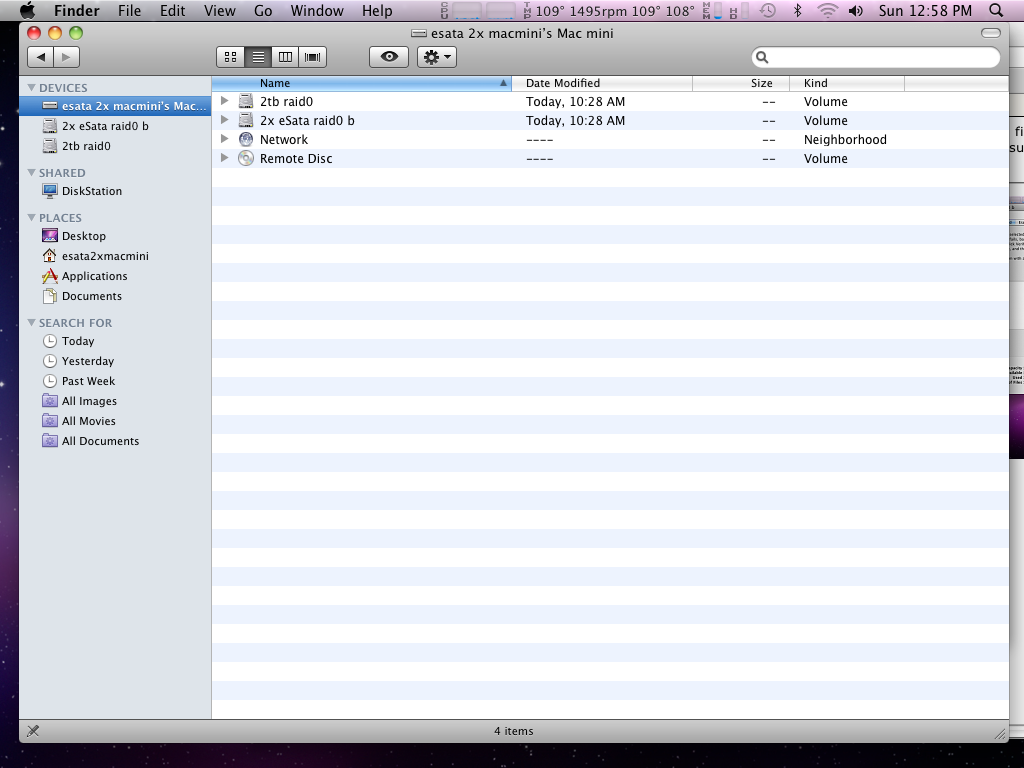Open Documents in sidebar Places
The image size is (1024, 768).
[x=115, y=296]
